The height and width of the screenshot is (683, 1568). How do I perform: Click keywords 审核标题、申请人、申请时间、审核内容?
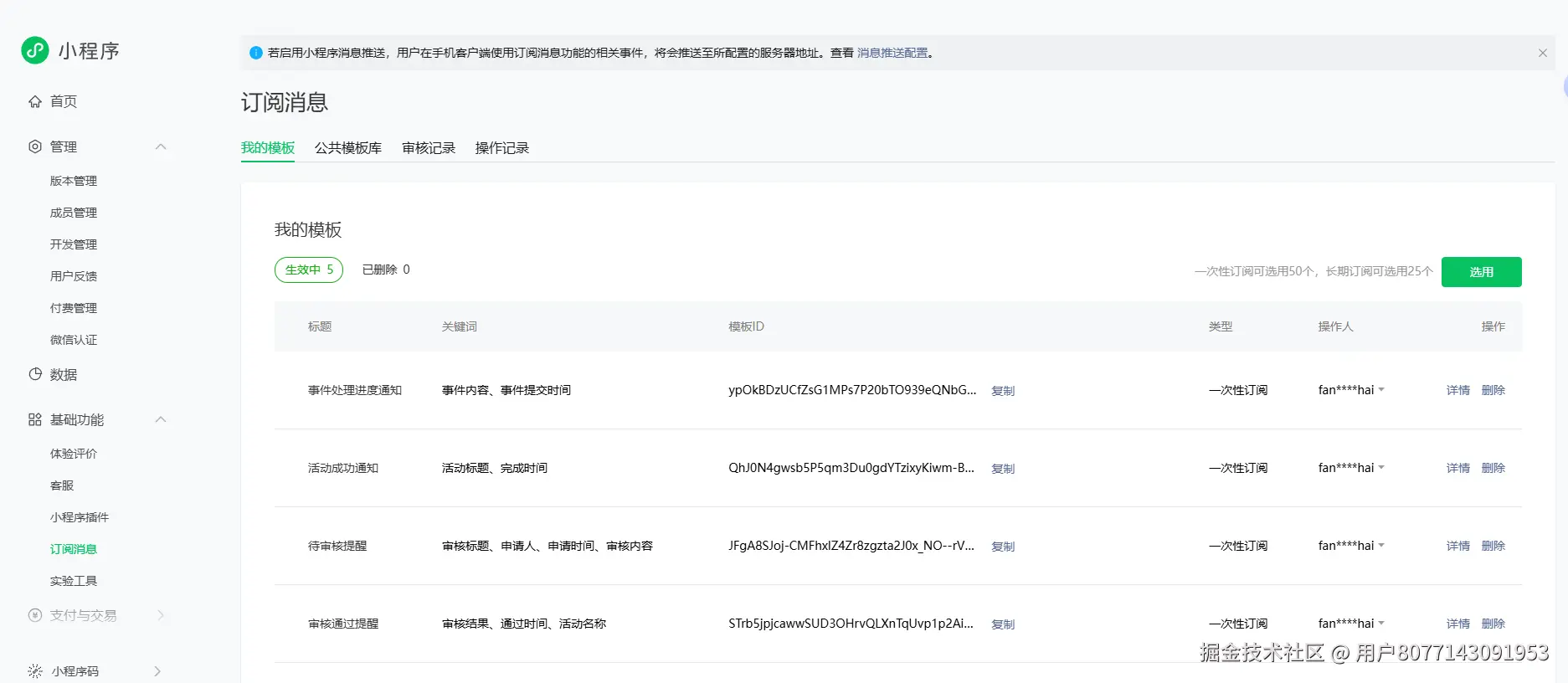tap(548, 546)
